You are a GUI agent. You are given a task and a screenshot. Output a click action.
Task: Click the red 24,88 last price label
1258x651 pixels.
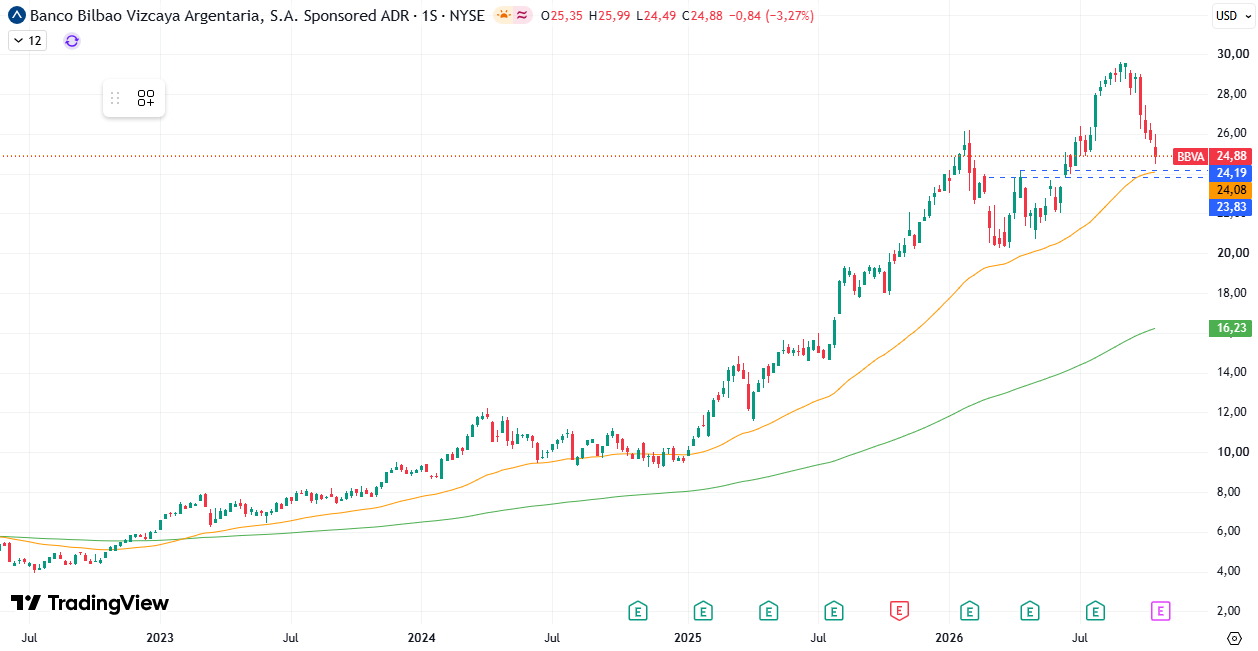[x=1230, y=156]
